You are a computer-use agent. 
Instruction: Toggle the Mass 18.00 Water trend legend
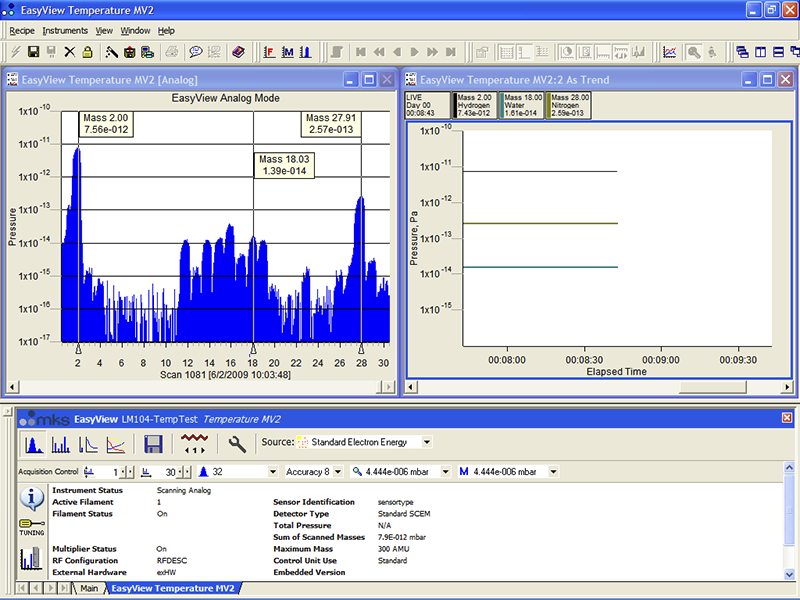click(x=523, y=105)
